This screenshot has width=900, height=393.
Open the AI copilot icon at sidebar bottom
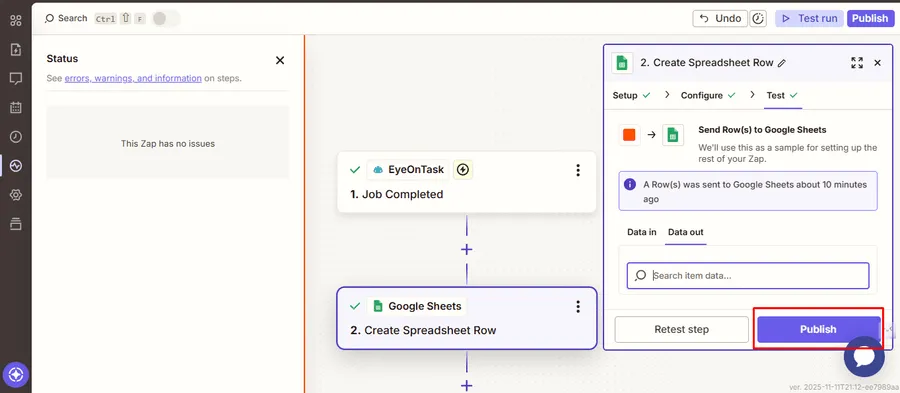pyautogui.click(x=15, y=375)
